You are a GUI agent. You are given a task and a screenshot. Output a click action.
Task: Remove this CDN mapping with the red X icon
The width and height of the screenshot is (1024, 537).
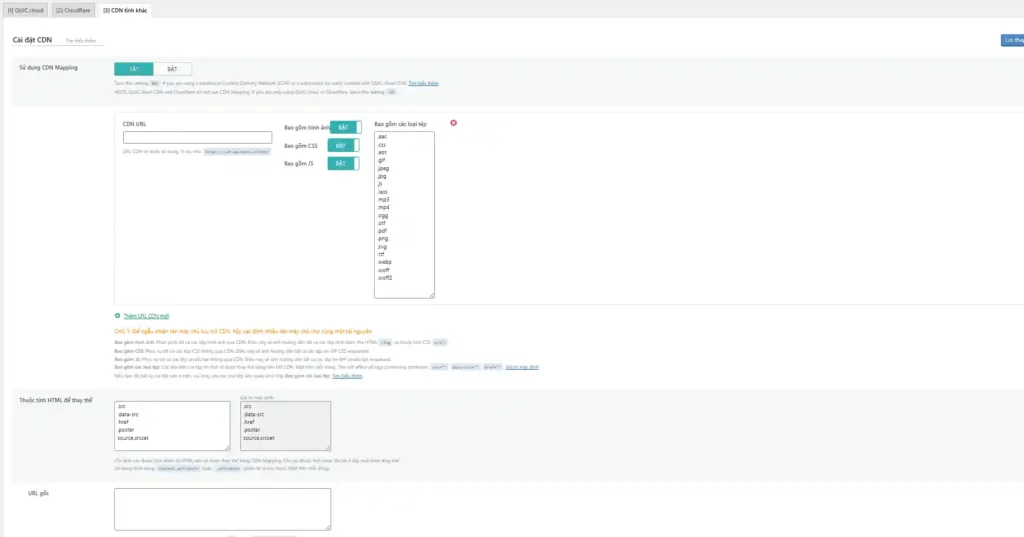coord(453,123)
